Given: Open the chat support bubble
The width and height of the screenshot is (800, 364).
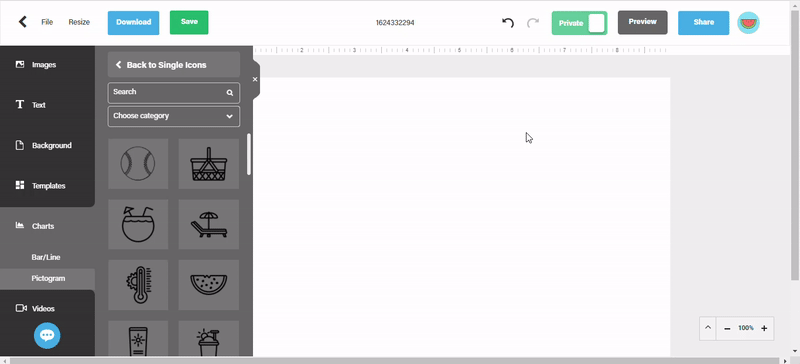Looking at the screenshot, I should point(47,335).
